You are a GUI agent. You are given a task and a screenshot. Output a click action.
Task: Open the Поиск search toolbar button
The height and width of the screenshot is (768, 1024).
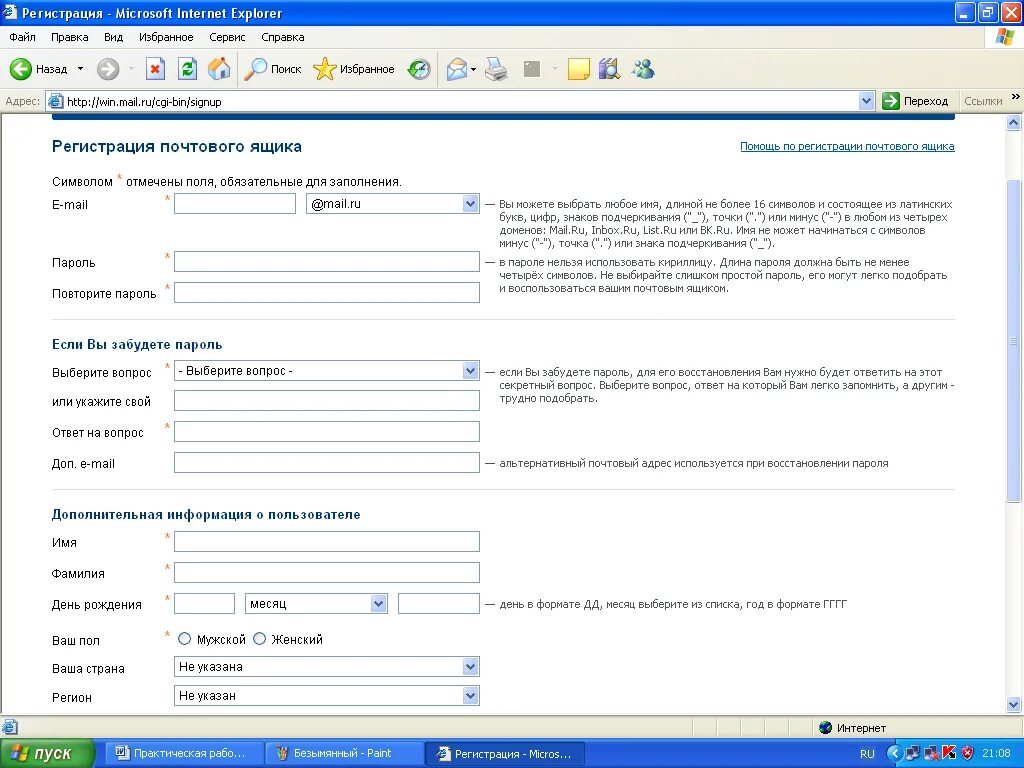pos(272,69)
